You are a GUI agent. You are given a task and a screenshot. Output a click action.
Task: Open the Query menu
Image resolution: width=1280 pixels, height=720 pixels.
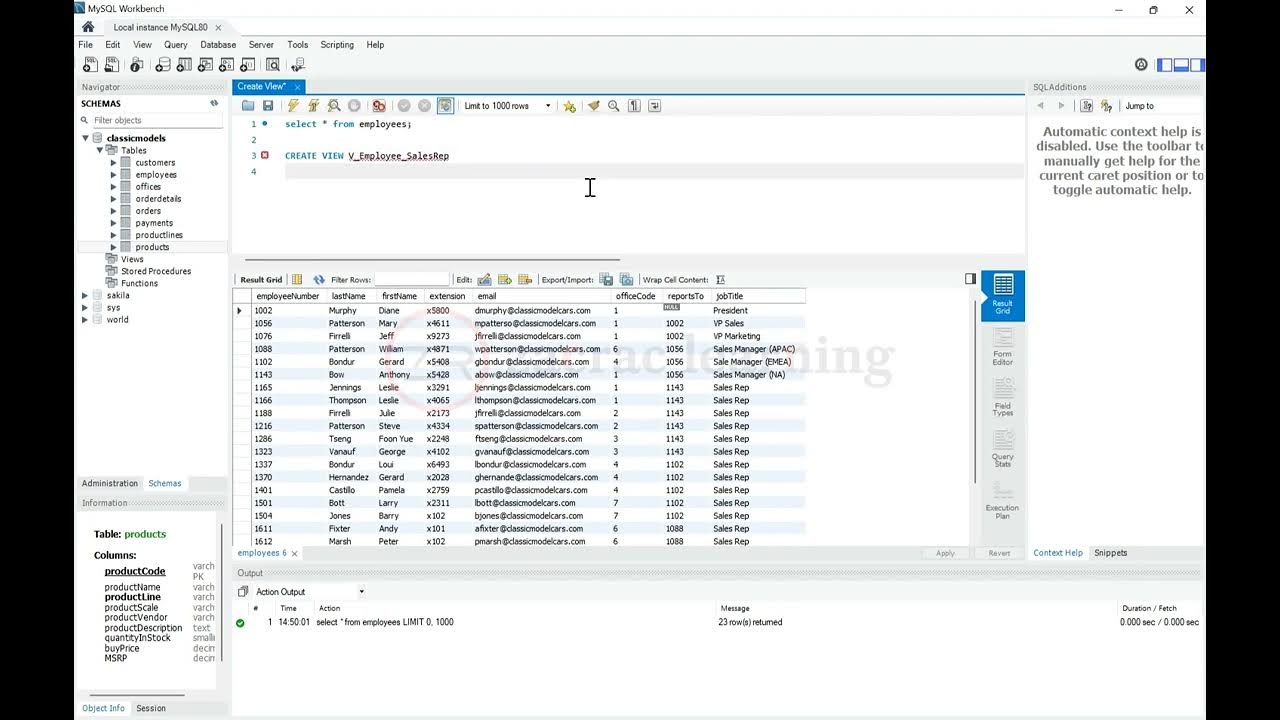[176, 45]
